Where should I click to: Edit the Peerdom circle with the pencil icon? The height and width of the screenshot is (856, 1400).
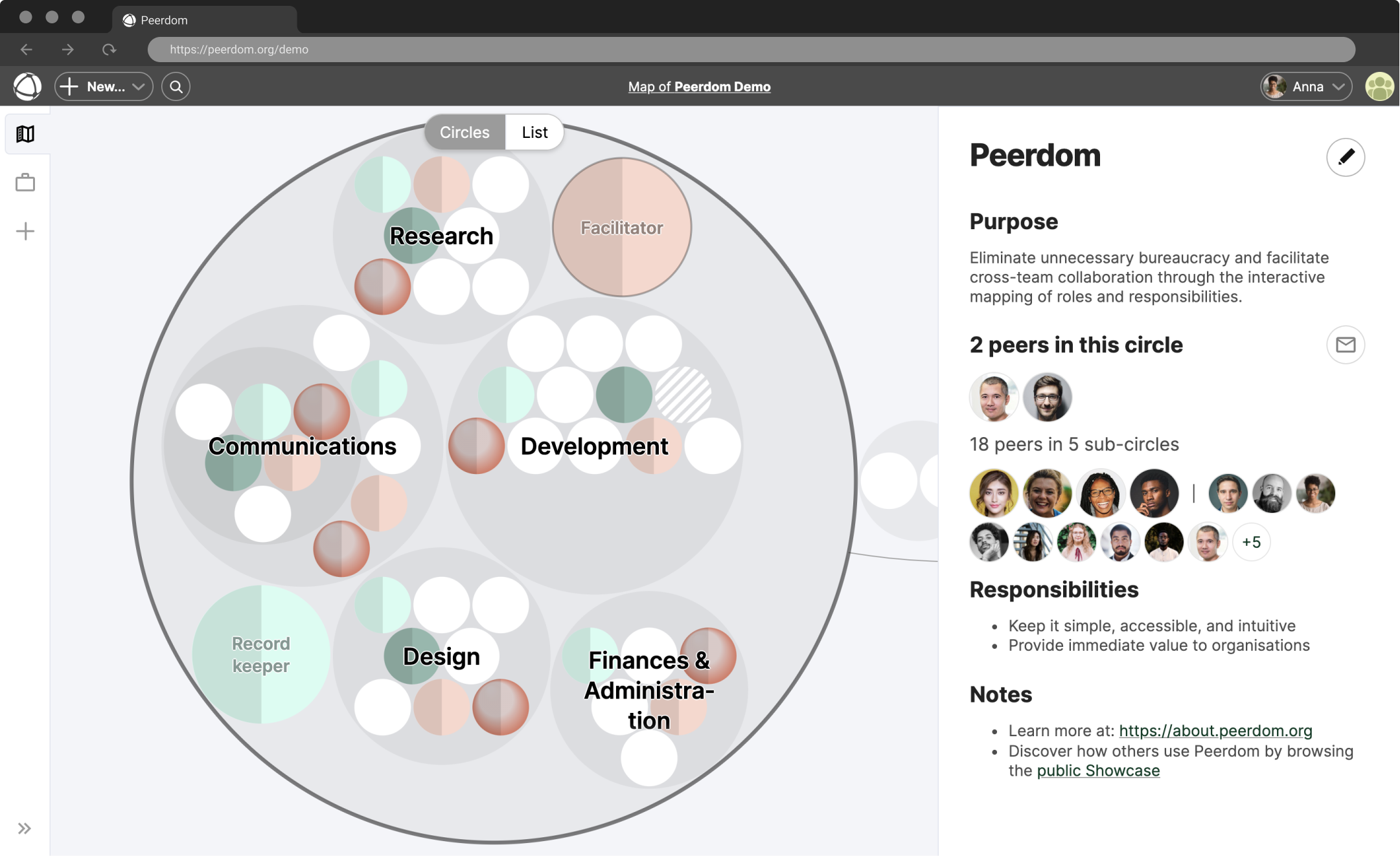(1346, 157)
